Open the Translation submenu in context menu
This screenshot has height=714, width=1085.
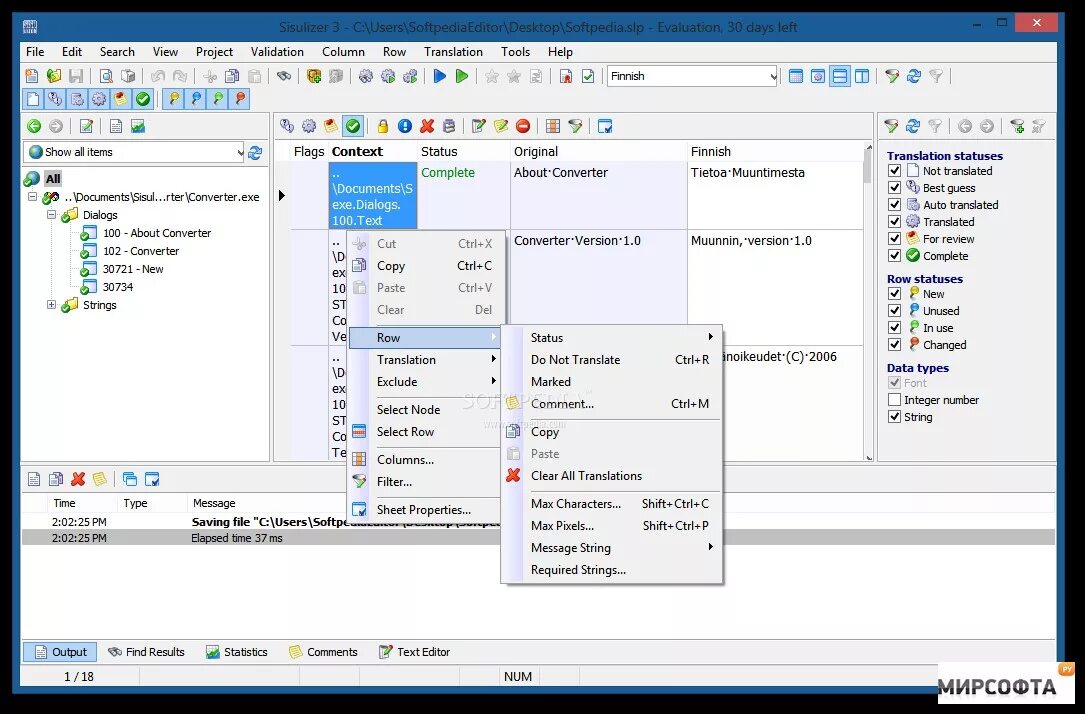click(x=424, y=360)
